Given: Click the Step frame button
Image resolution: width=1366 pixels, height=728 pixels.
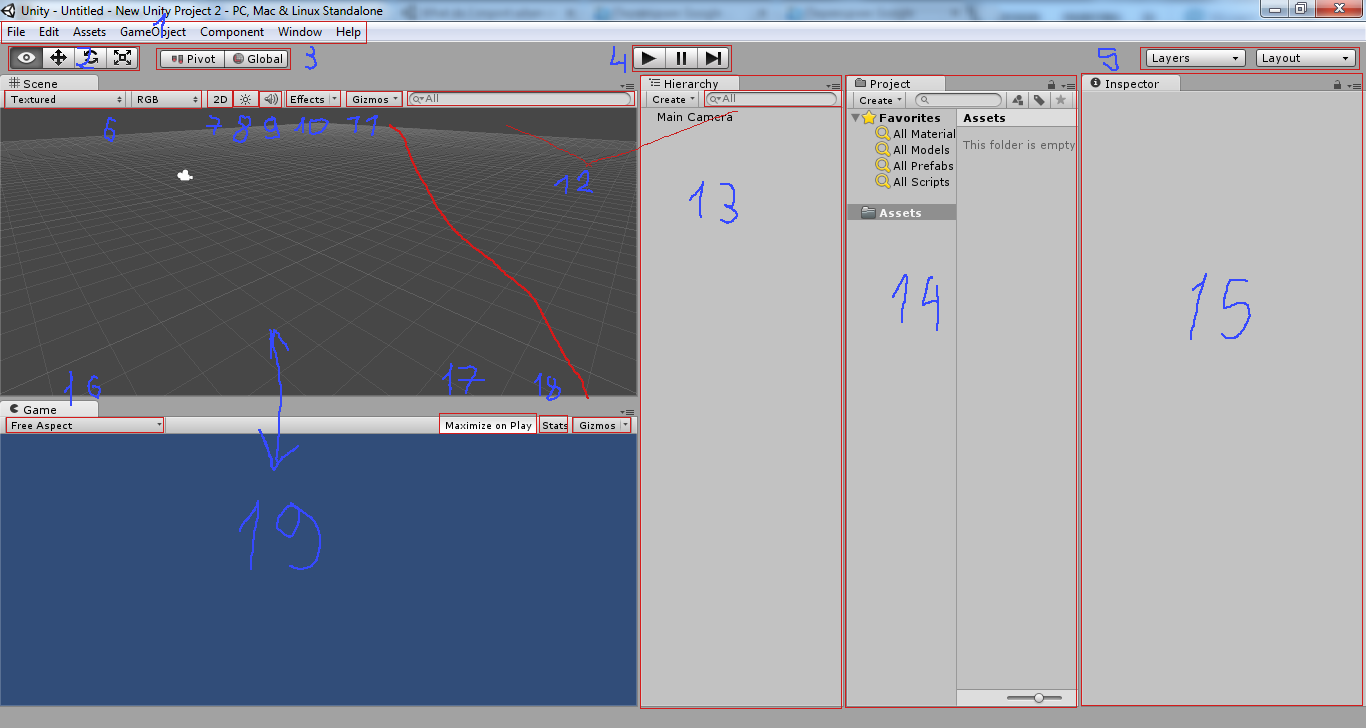Looking at the screenshot, I should [x=713, y=58].
